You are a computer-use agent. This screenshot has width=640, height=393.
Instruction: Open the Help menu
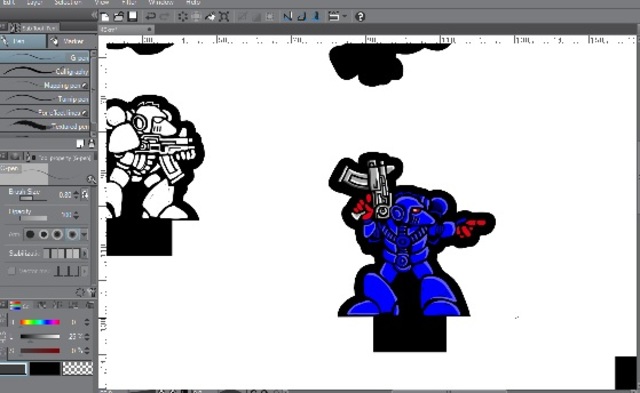tap(193, 2)
